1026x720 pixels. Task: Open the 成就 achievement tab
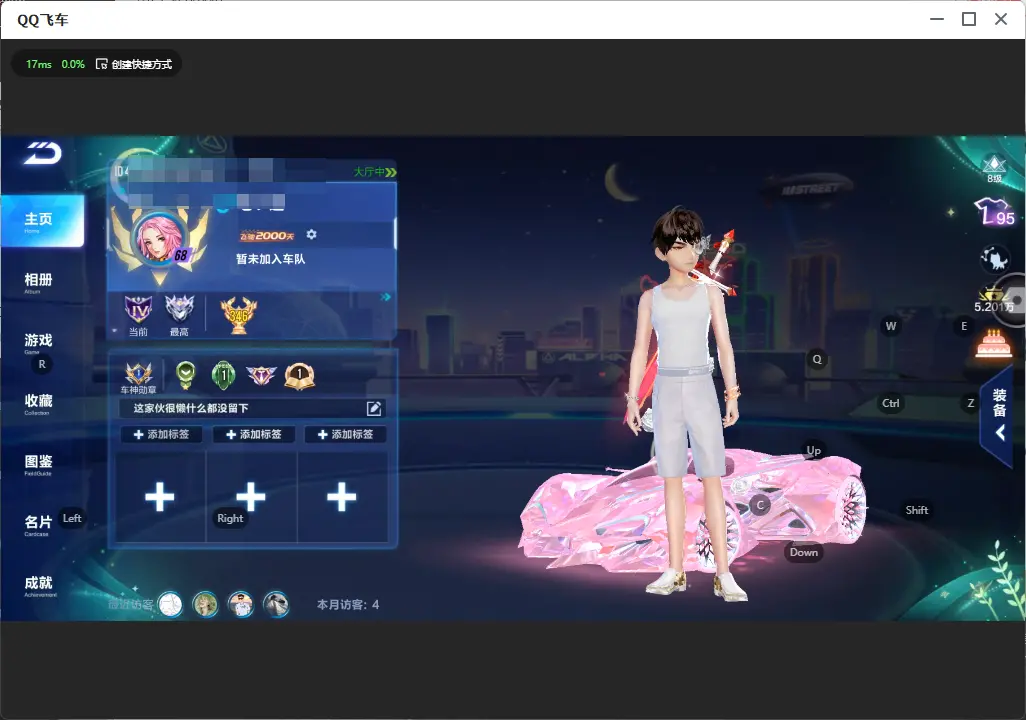click(38, 585)
